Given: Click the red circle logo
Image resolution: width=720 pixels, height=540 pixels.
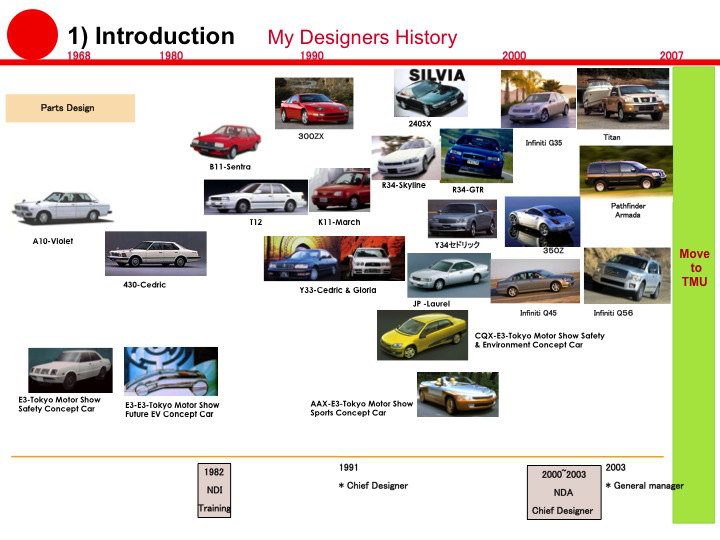Looking at the screenshot, I should tap(32, 34).
